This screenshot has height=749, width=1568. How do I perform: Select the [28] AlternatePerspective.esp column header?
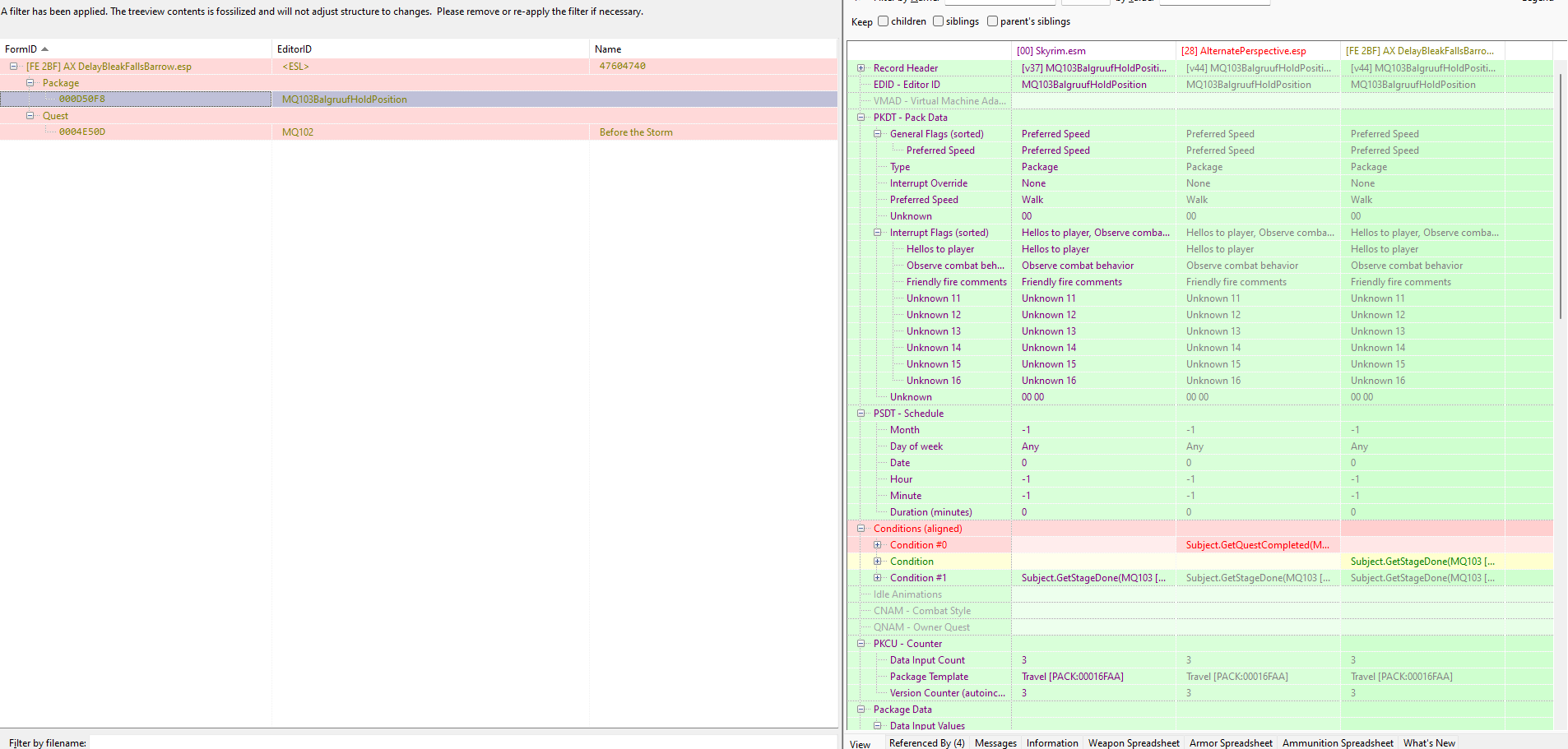[x=1258, y=51]
